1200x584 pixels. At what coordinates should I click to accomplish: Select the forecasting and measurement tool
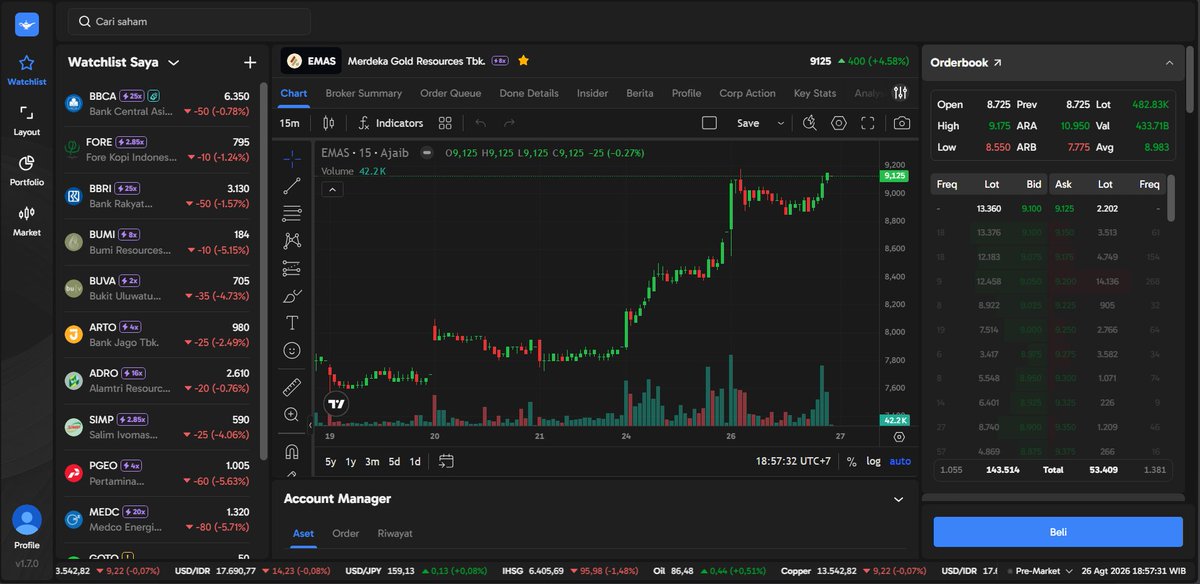coord(292,268)
